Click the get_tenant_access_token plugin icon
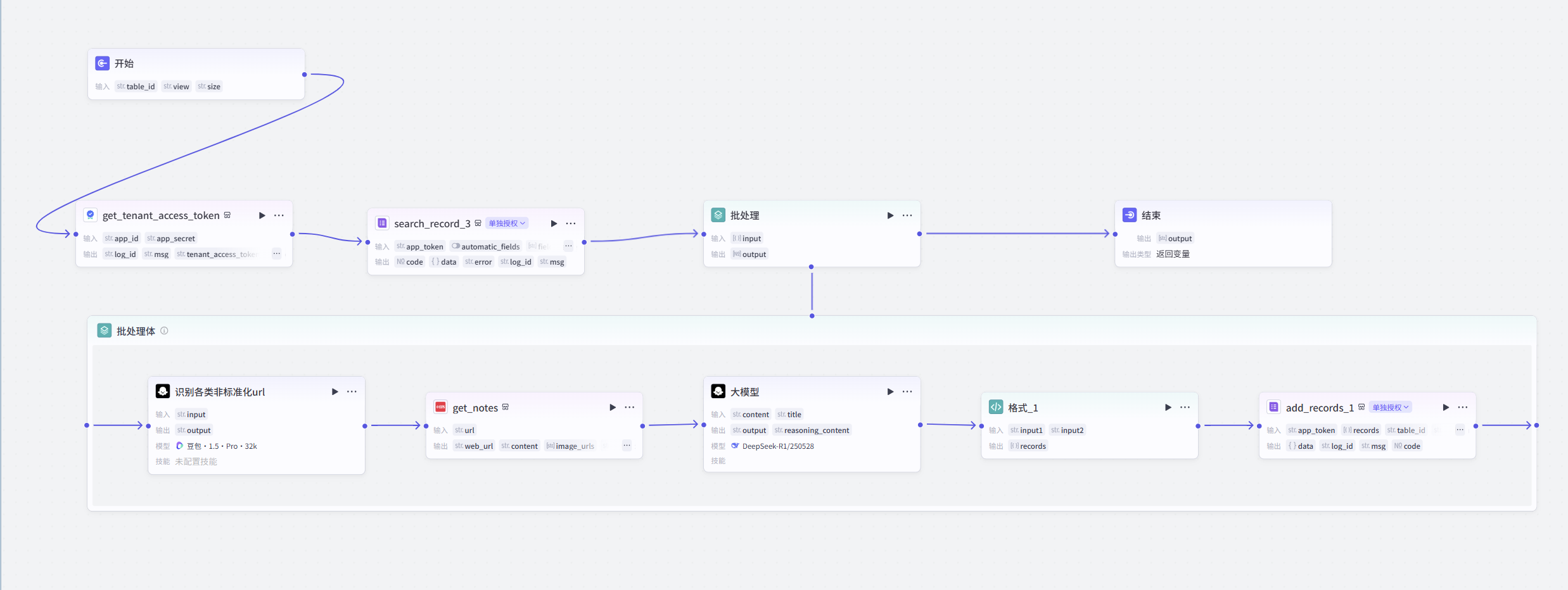 point(91,215)
